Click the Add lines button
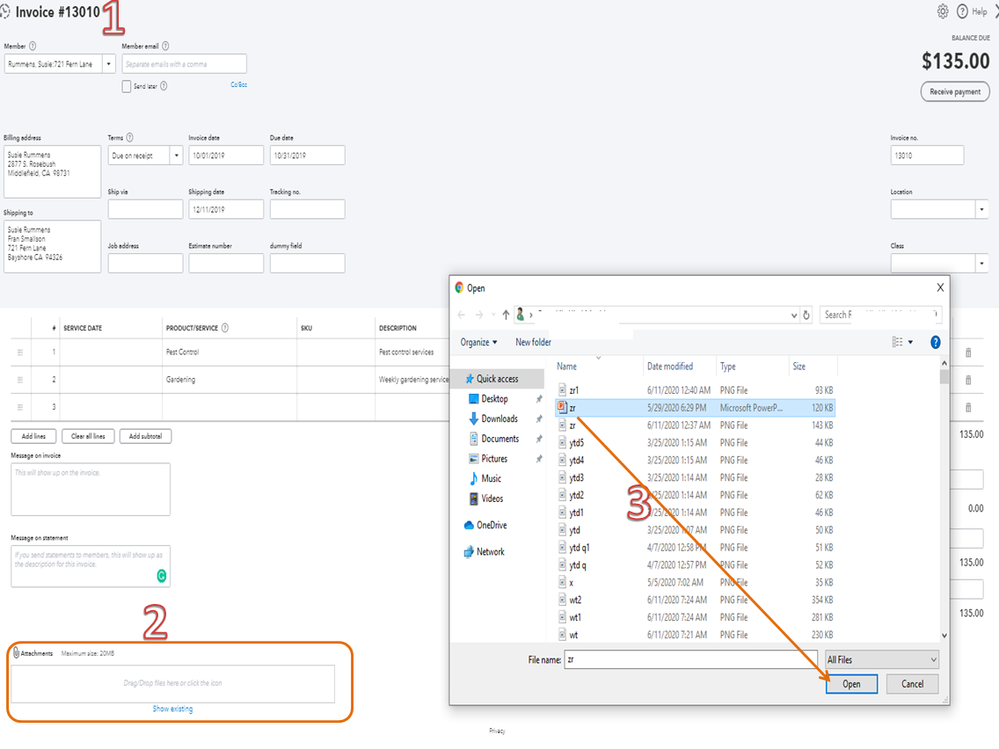Image resolution: width=999 pixels, height=749 pixels. [x=34, y=436]
